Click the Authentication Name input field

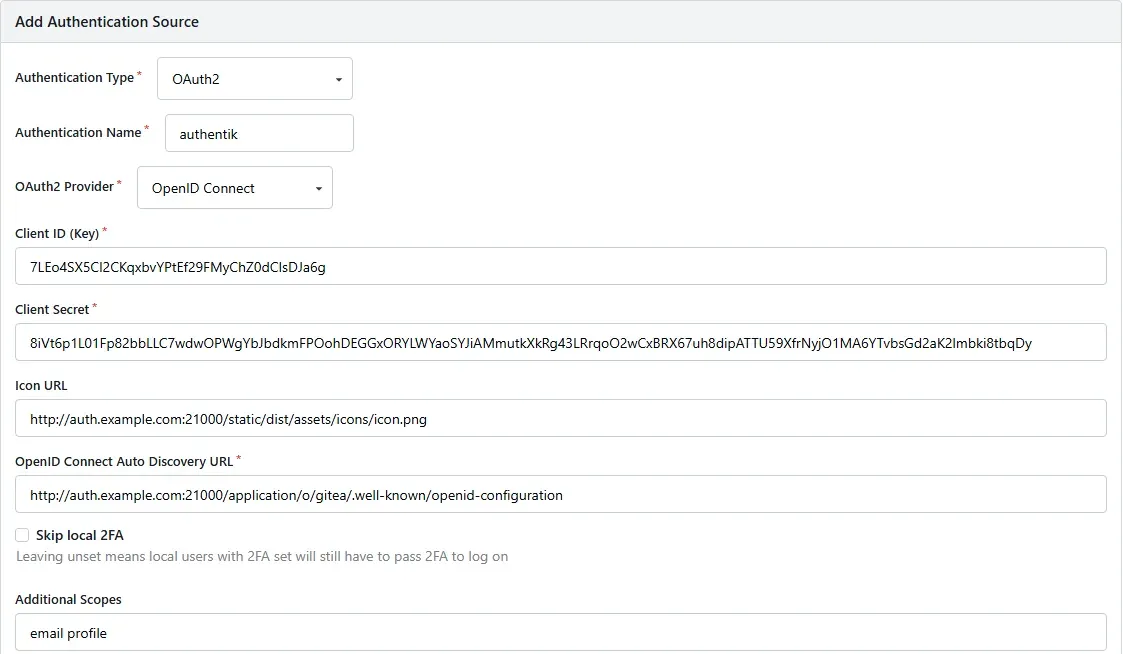[x=259, y=133]
